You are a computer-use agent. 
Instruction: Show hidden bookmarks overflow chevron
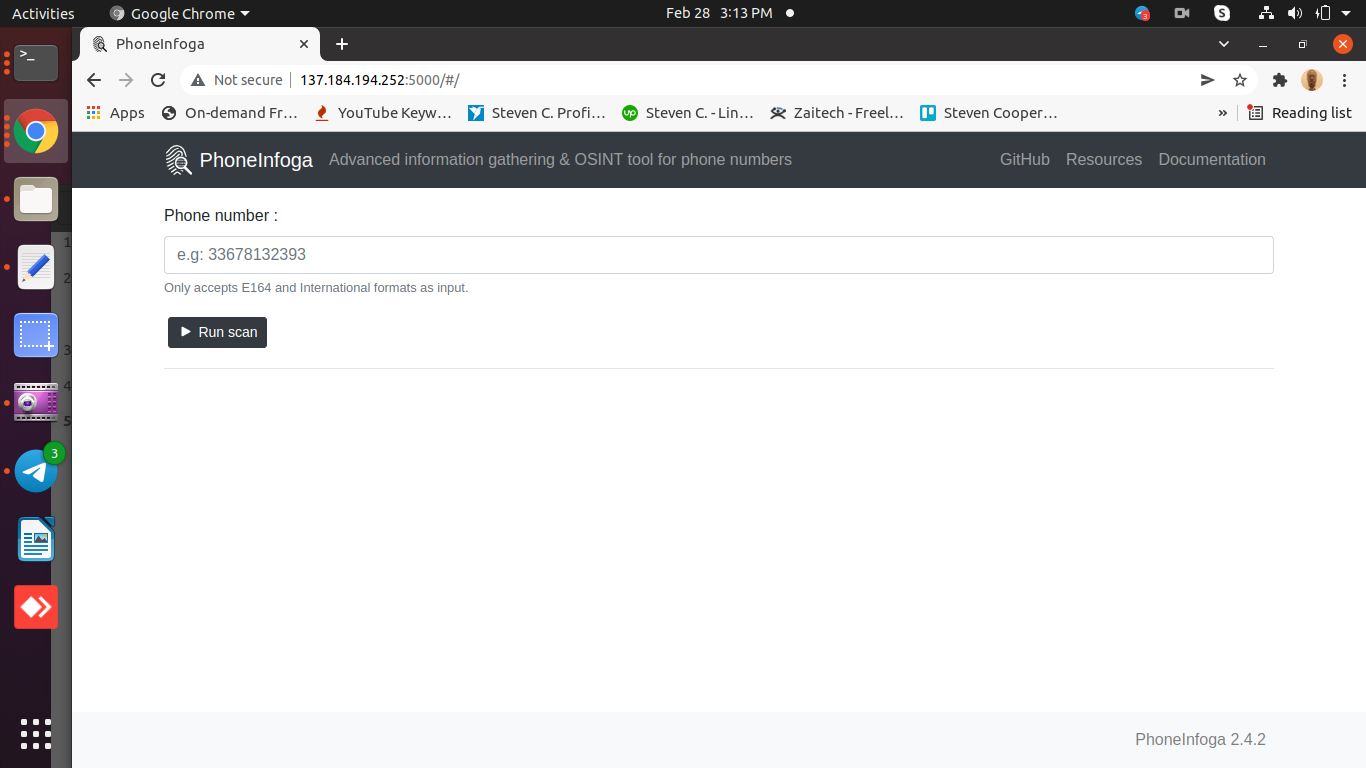click(1222, 113)
